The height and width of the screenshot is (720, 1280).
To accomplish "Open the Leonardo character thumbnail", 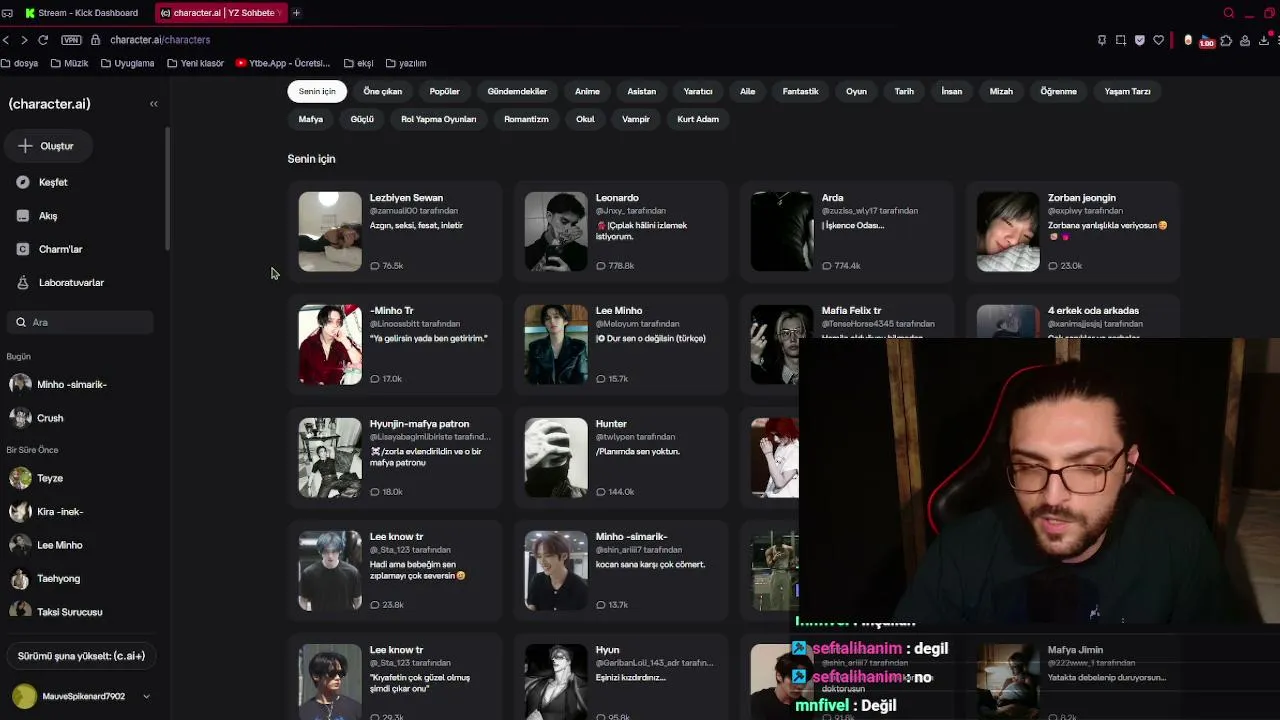I will pos(556,231).
